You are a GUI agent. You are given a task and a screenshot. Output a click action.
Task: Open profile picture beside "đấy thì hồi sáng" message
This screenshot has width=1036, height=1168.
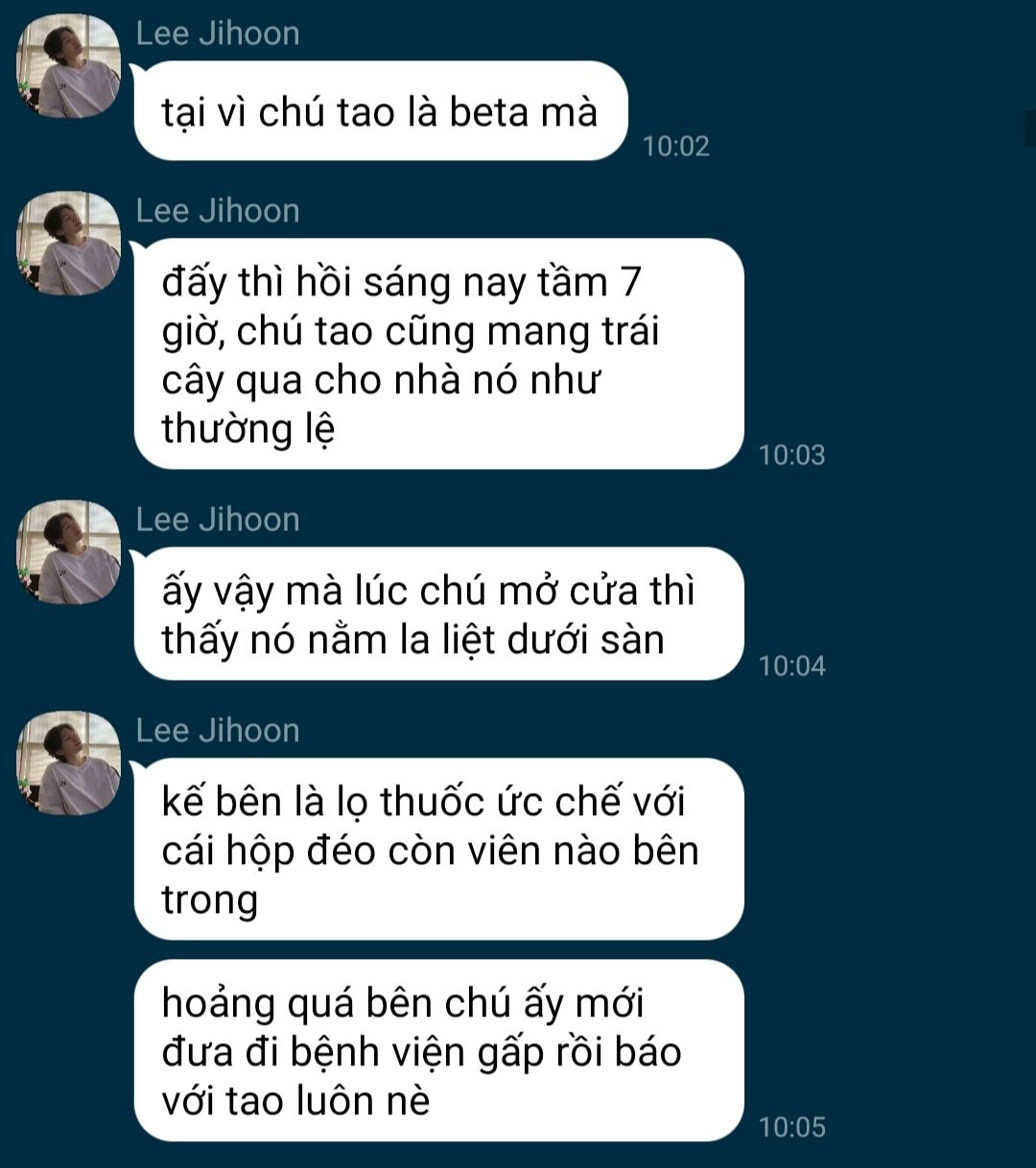[x=69, y=244]
